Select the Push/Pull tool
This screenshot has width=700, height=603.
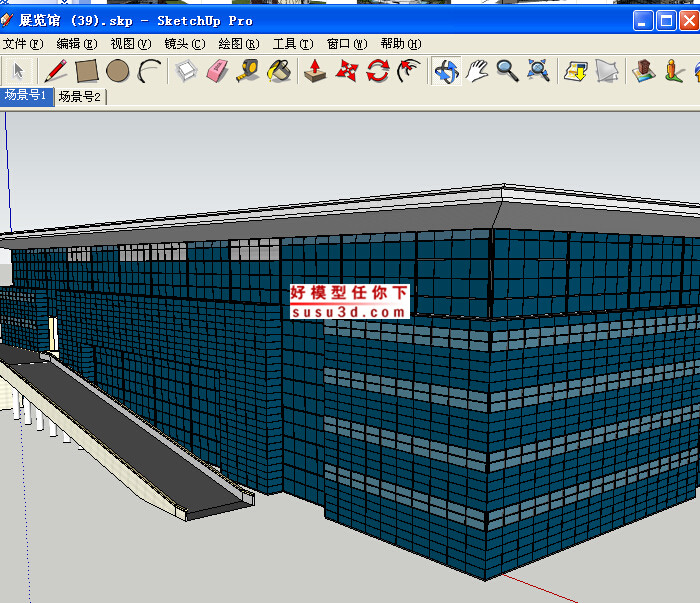(x=315, y=71)
